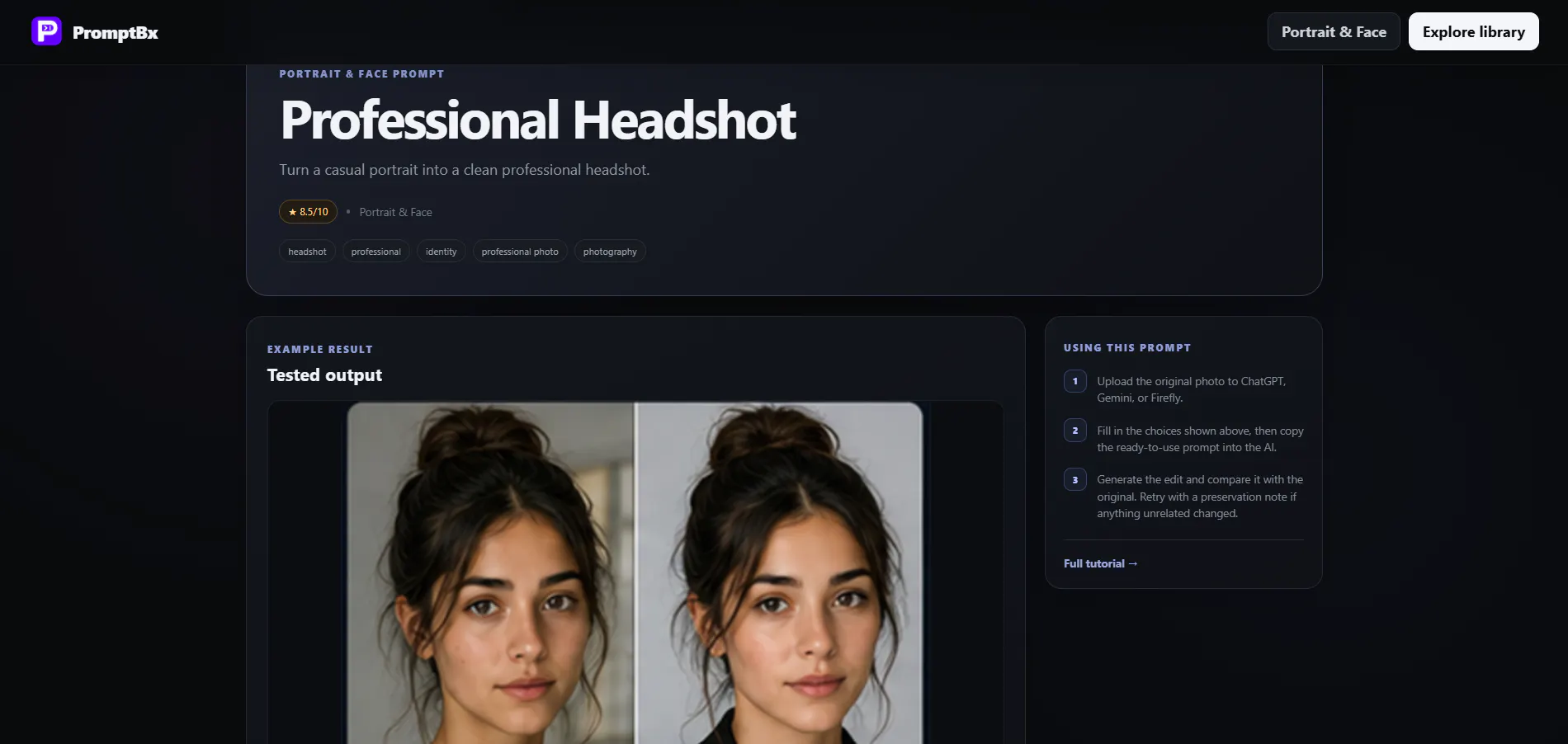Screen dimensions: 1568x744
Task: Click the Tested output heading
Action: point(324,375)
